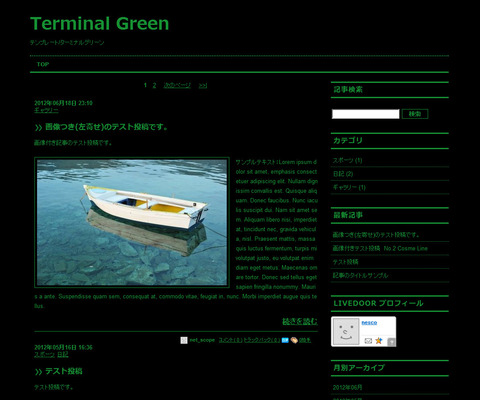Go to page 2 in pagination

tap(154, 85)
